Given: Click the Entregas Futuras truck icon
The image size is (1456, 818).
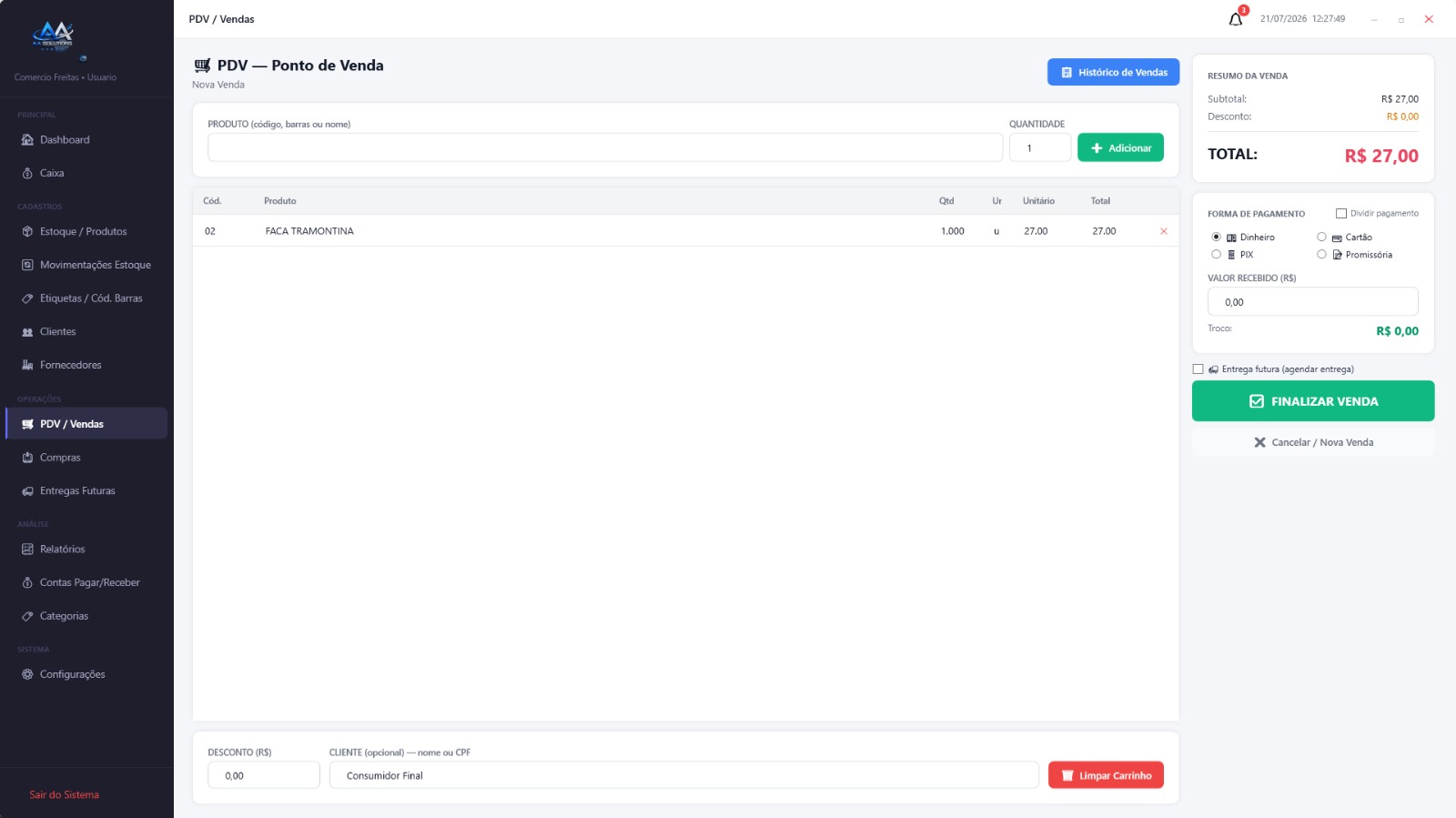Looking at the screenshot, I should tap(27, 491).
